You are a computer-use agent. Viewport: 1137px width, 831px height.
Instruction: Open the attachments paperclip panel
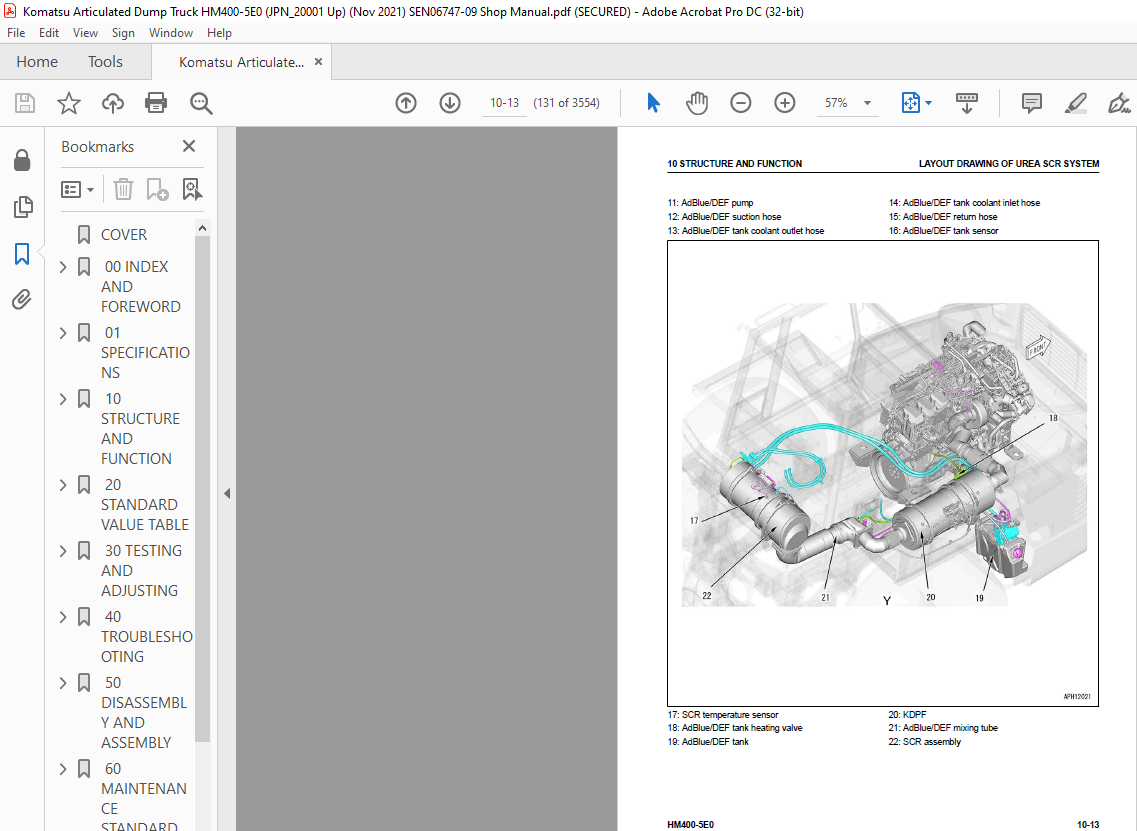click(x=22, y=299)
